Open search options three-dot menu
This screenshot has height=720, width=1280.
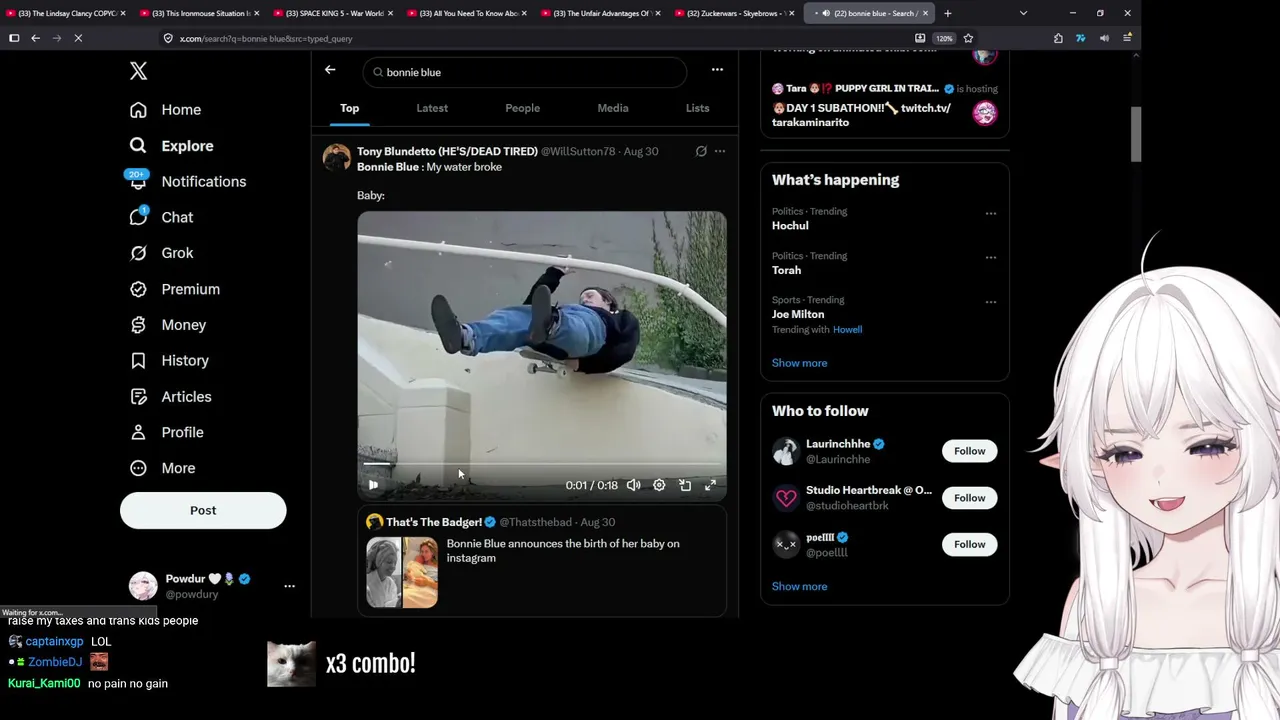tap(717, 70)
